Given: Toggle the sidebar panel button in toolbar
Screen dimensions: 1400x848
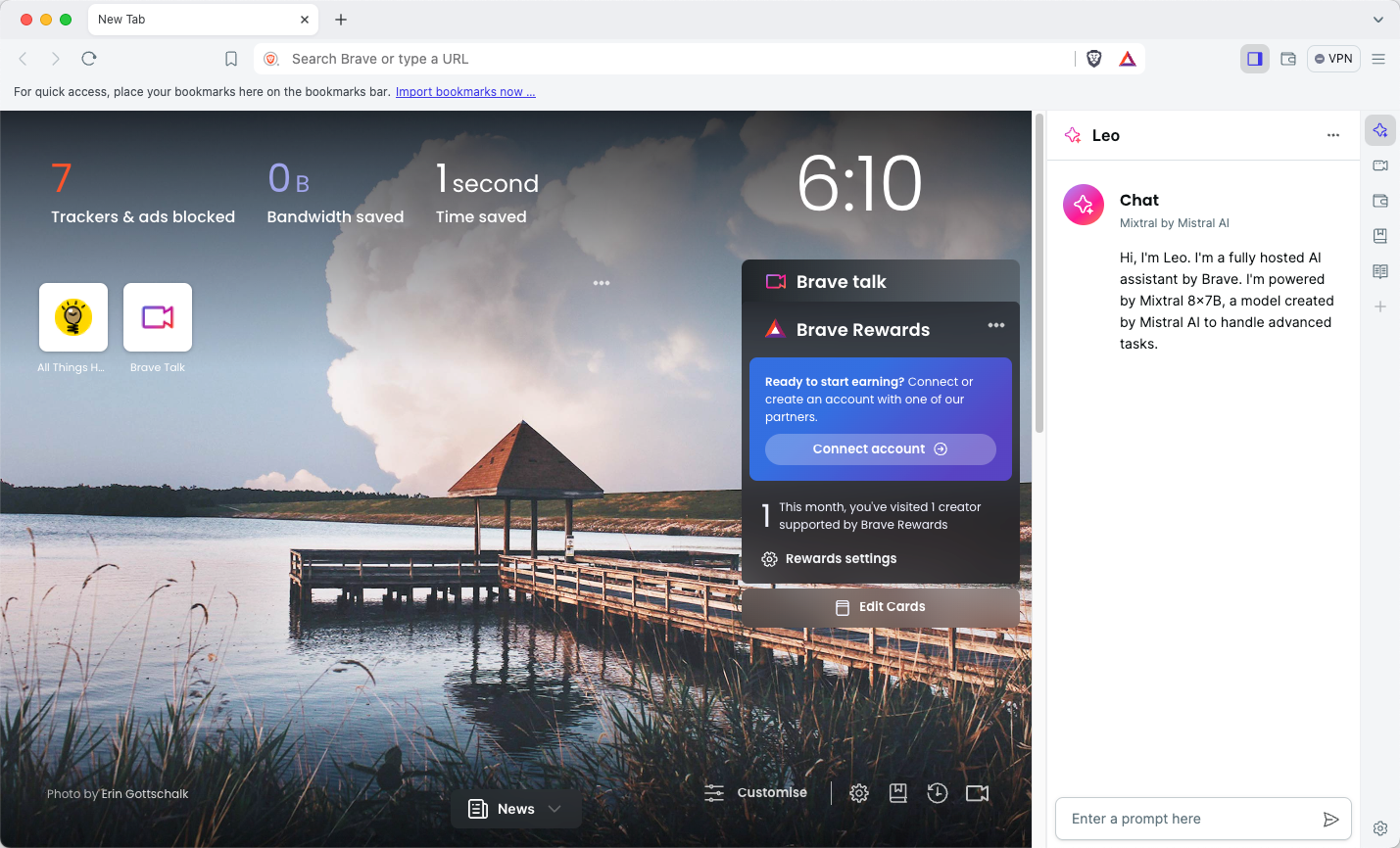Looking at the screenshot, I should tap(1255, 59).
